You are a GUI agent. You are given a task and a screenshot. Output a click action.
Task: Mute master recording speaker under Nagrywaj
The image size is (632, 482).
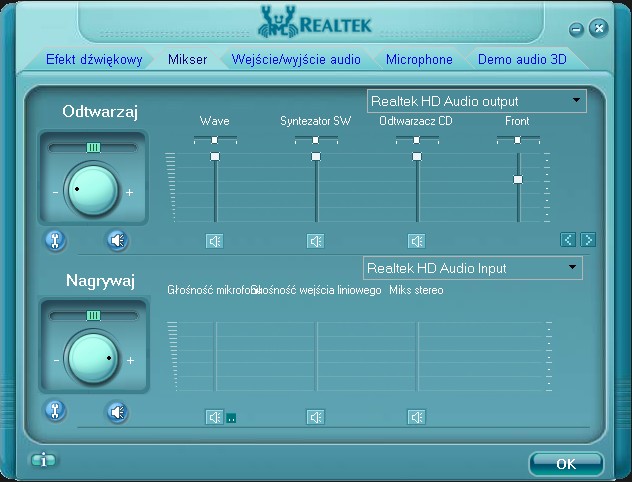(118, 412)
